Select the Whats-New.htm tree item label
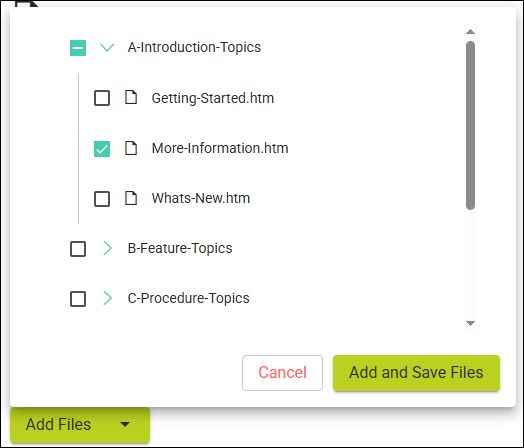This screenshot has height=448, width=524. pos(201,198)
